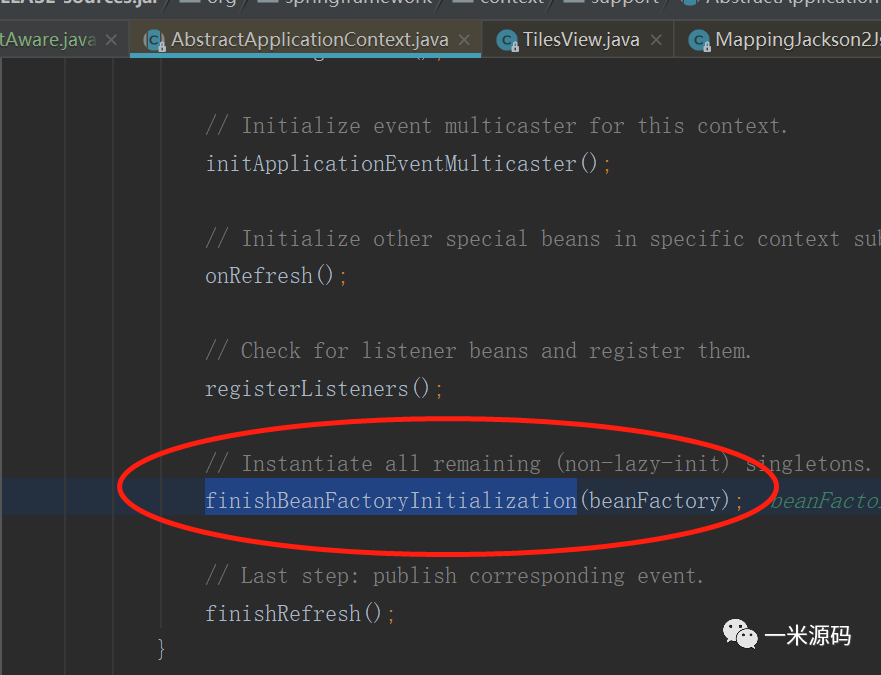Click the 'Initialize event multicaster' comment line
The image size is (881, 675).
496,126
